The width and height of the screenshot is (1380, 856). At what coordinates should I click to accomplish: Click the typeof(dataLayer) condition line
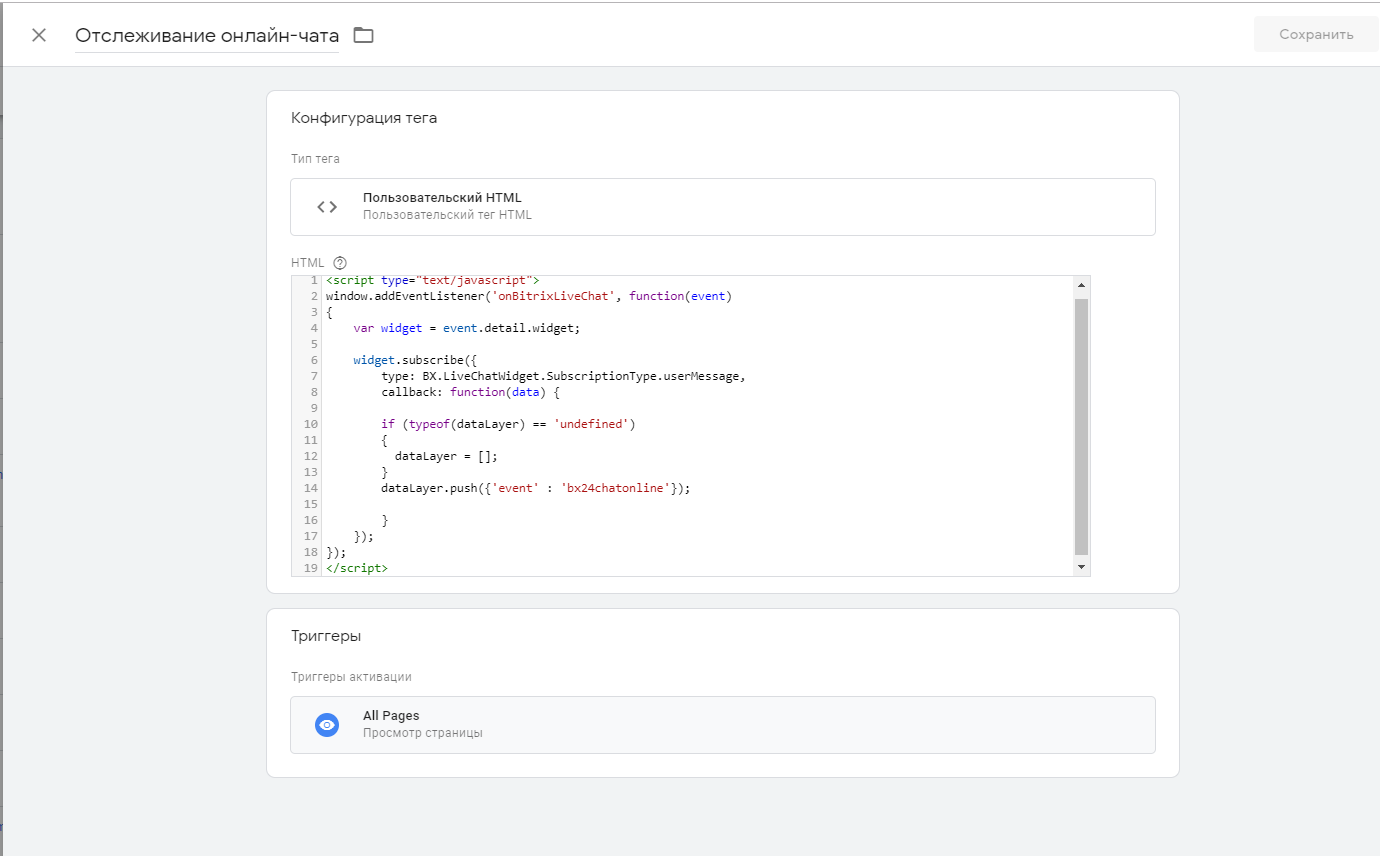pyautogui.click(x=508, y=424)
